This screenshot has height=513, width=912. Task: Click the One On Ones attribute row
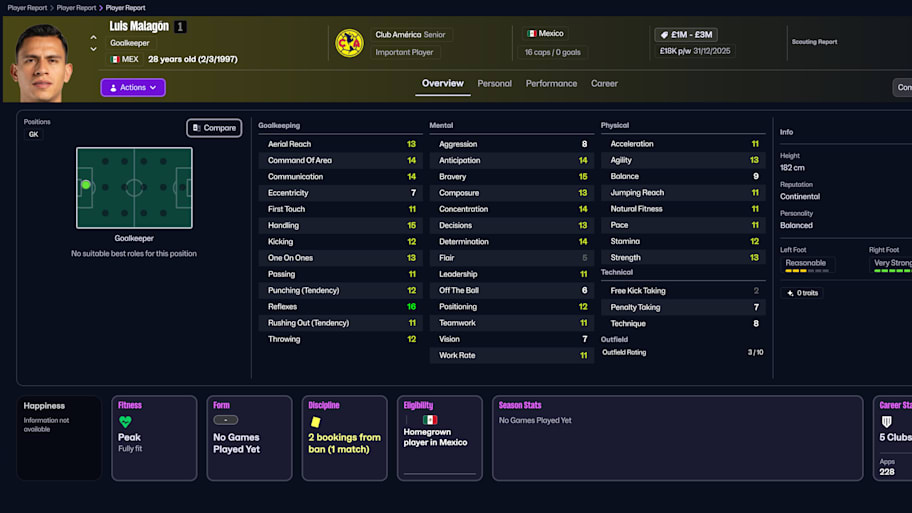(341, 258)
